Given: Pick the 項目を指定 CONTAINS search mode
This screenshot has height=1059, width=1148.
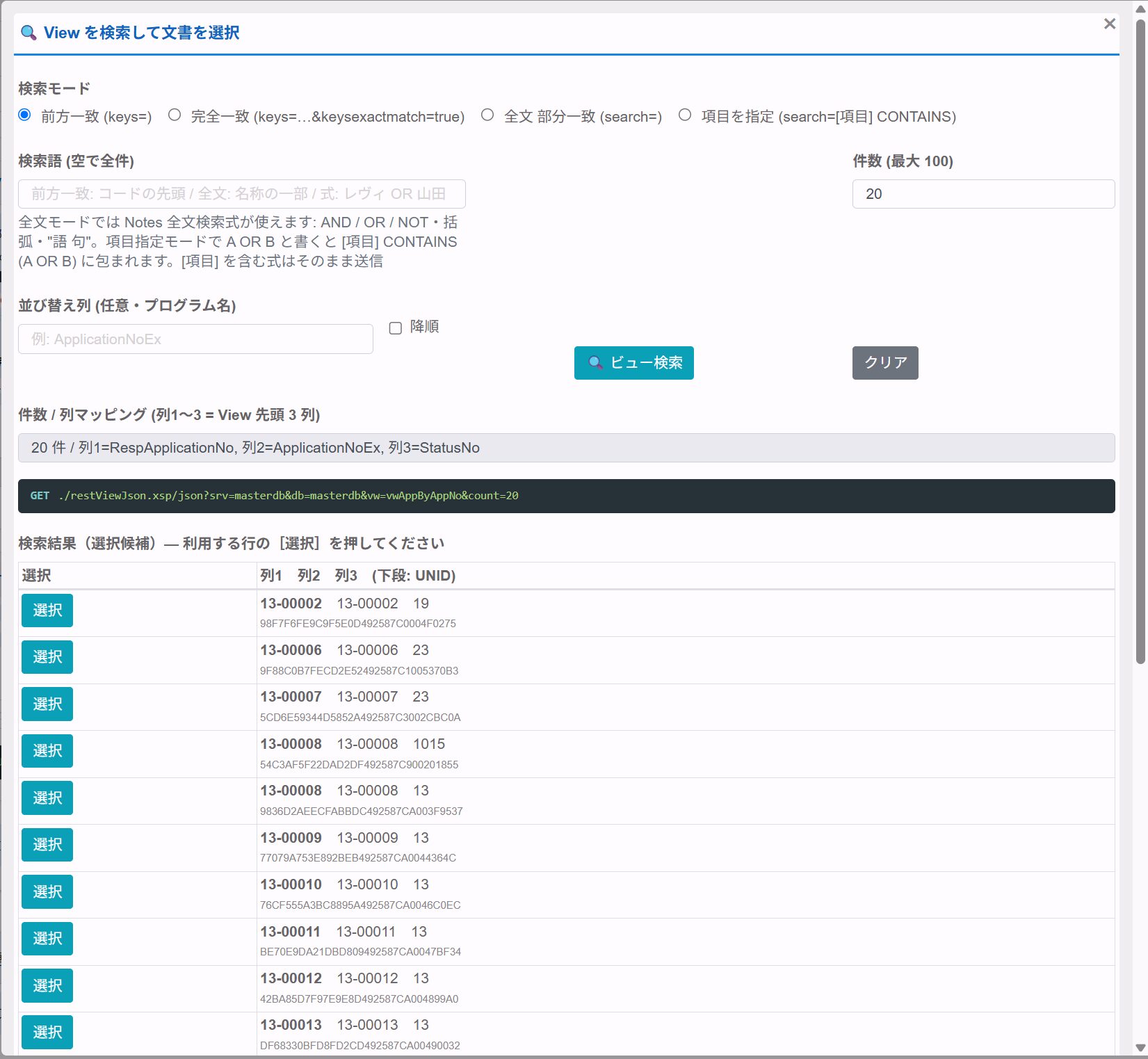Looking at the screenshot, I should coord(685,115).
